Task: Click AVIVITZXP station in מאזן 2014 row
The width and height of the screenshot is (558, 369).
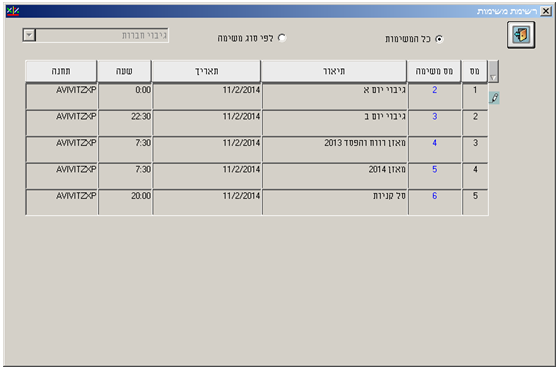Action: 62,176
